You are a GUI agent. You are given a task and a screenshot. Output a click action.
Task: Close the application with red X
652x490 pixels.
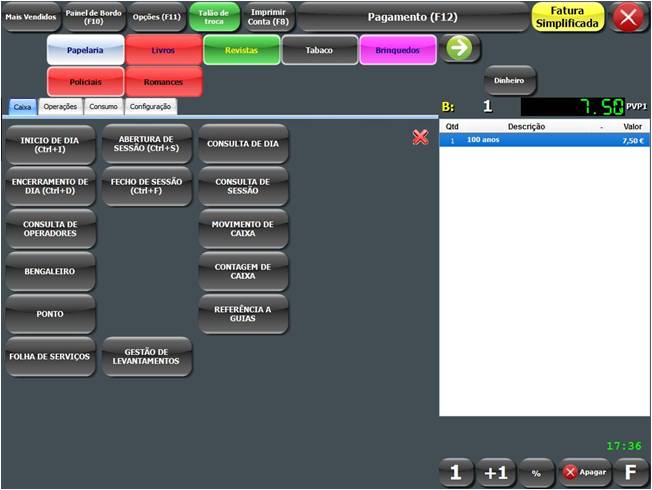click(x=629, y=17)
